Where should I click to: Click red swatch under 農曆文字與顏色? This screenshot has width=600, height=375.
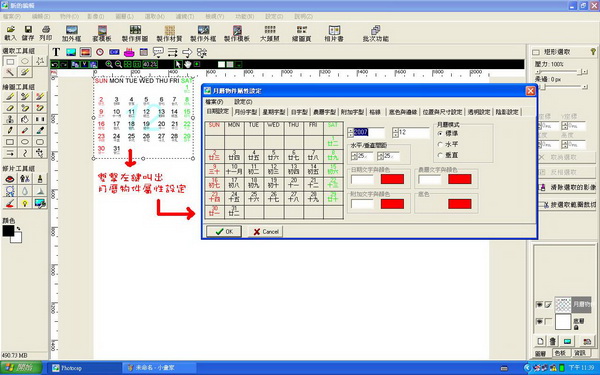pos(460,179)
